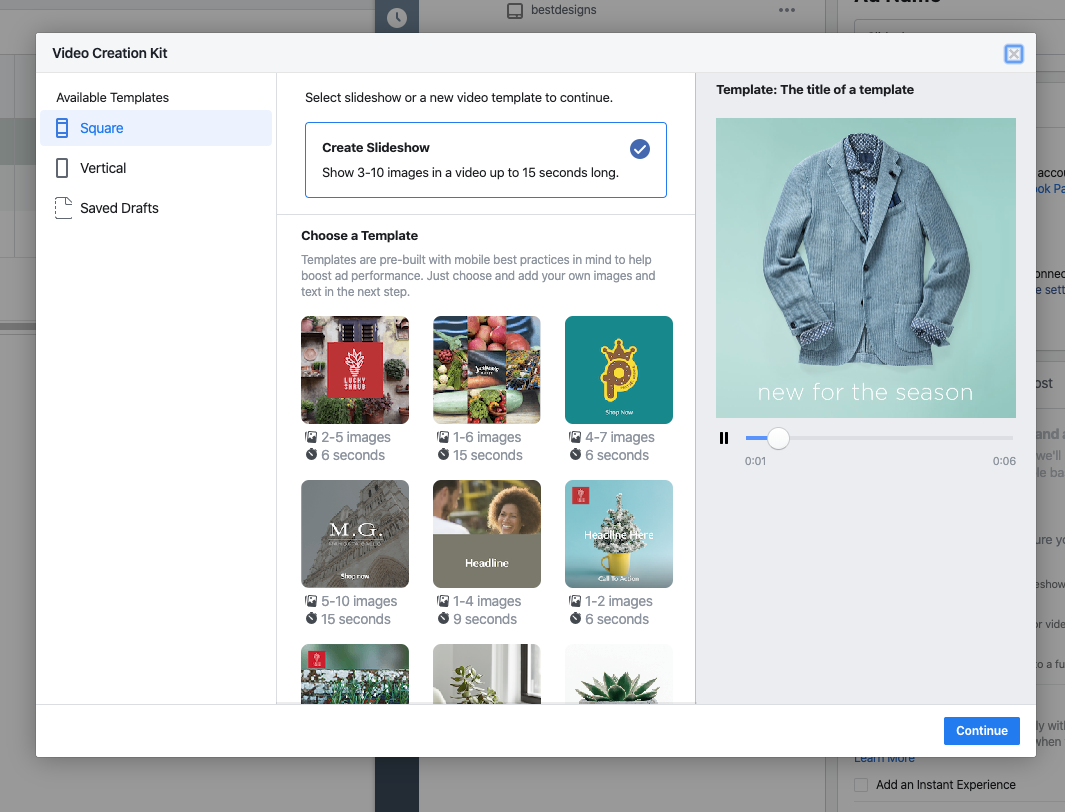Click the images icon beside 2-5 images
Viewport: 1065px width, 812px height.
311,437
